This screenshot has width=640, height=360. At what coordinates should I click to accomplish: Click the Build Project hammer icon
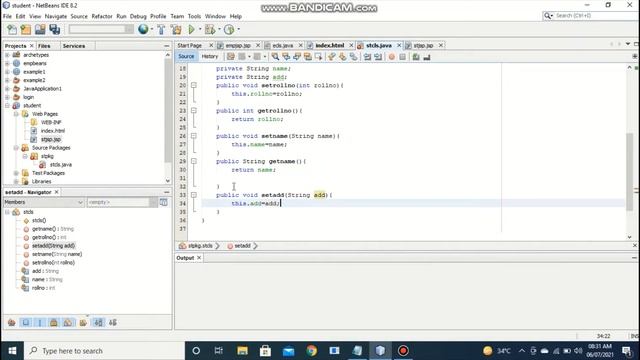coord(161,29)
